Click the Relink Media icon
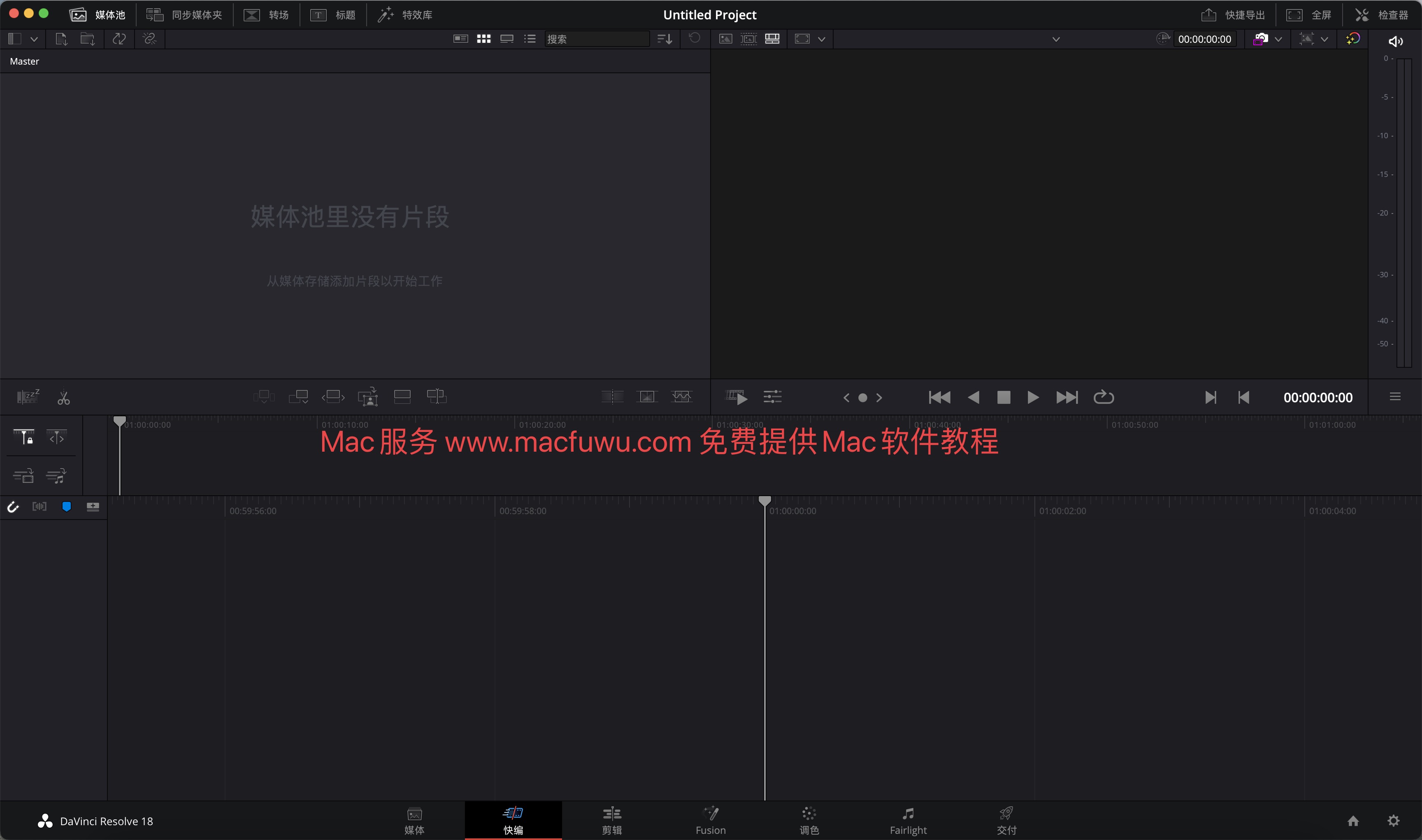This screenshot has width=1422, height=840. [x=149, y=39]
